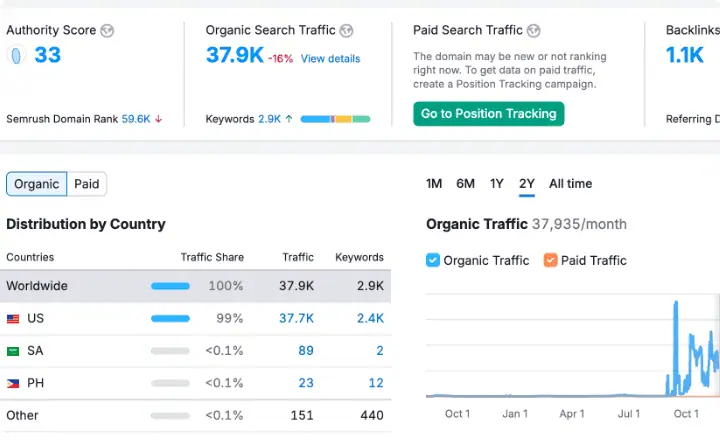This screenshot has height=440, width=720.
Task: Toggle the Paid Traffic checkbox
Action: [551, 260]
